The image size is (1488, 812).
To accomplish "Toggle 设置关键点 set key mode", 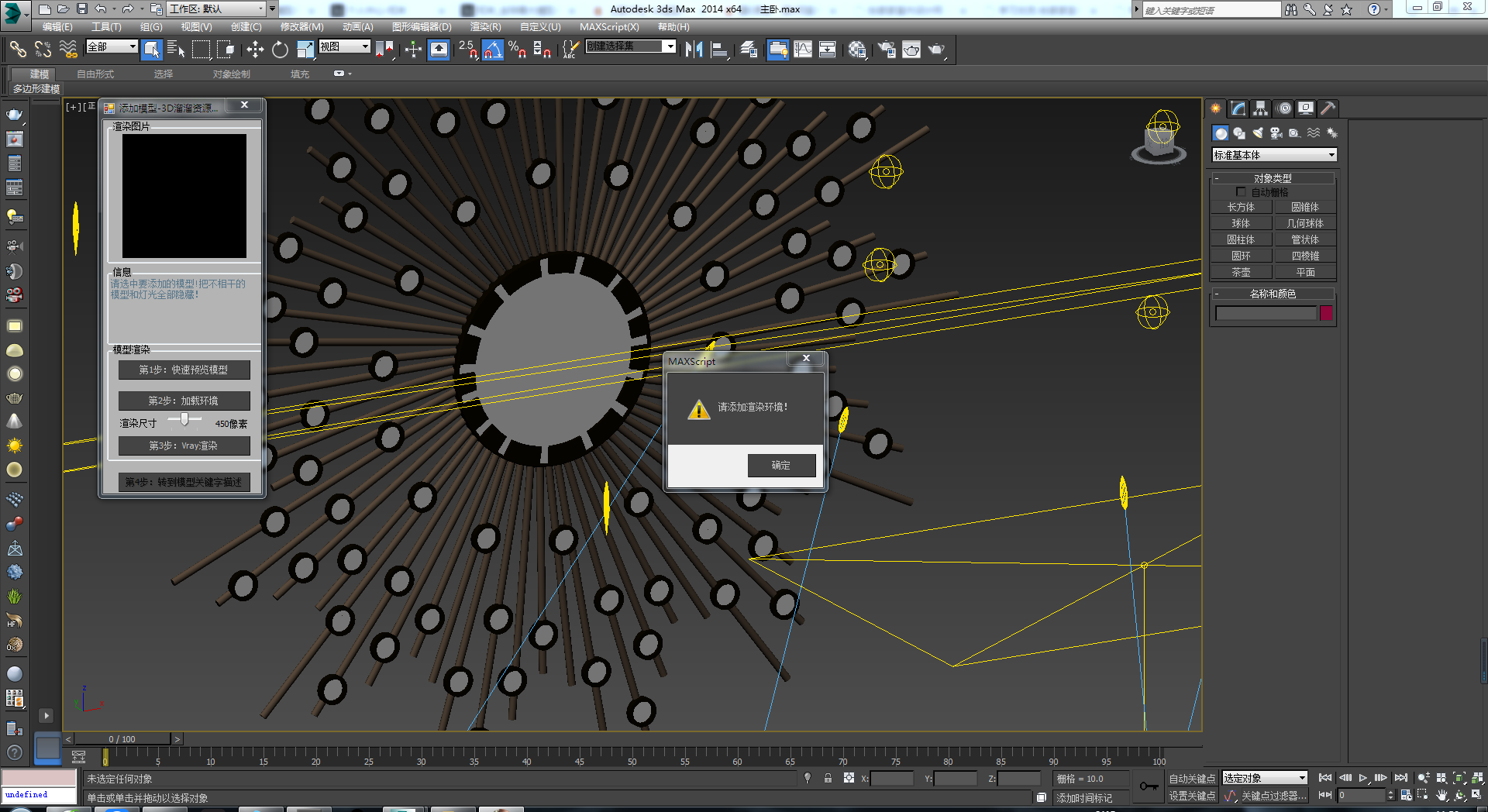I will click(1192, 796).
